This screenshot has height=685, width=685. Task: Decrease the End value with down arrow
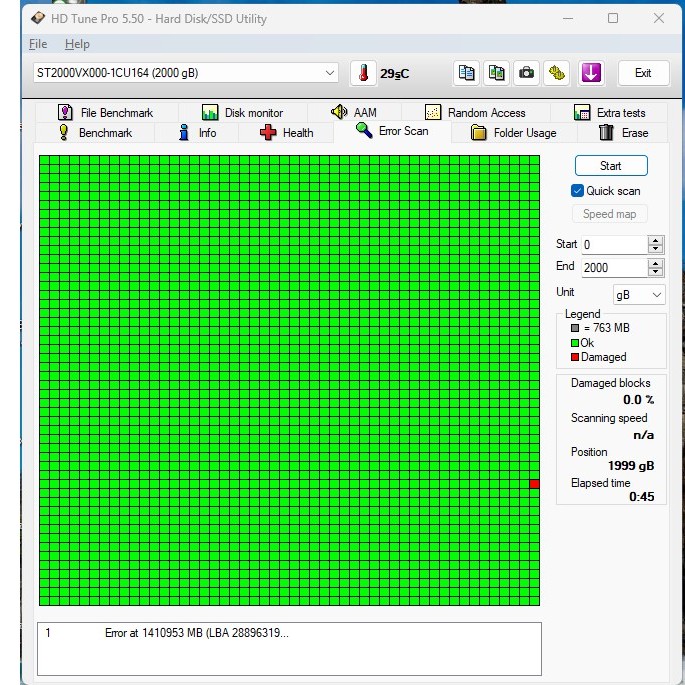pyautogui.click(x=655, y=272)
